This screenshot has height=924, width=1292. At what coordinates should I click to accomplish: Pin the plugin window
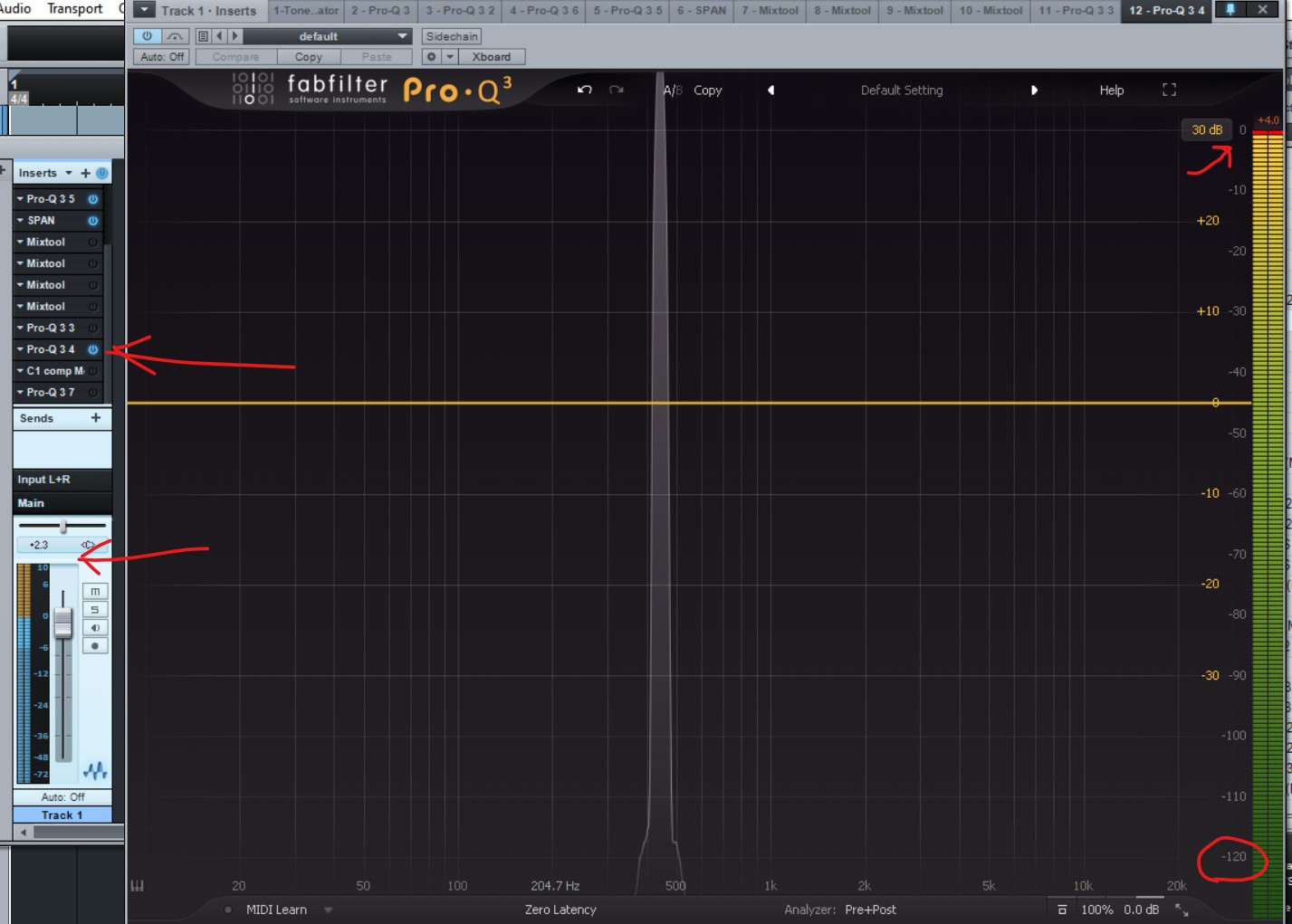[x=1230, y=10]
